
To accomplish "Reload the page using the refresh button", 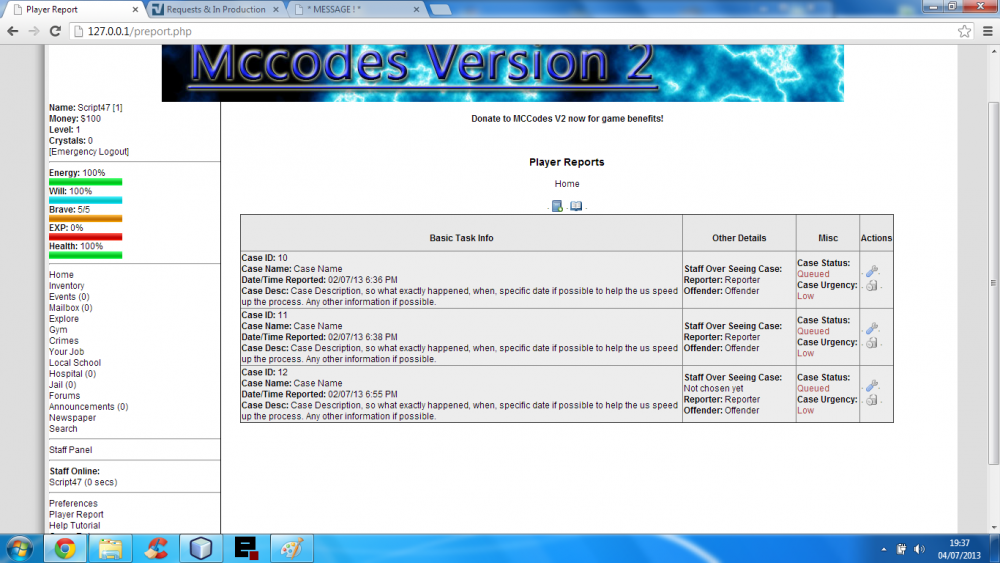I will point(56,31).
